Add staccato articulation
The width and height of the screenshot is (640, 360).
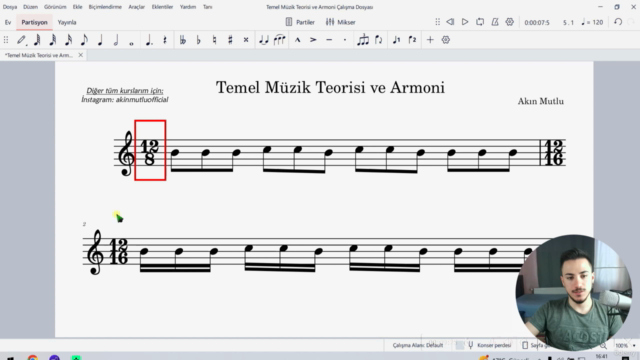[x=345, y=40]
